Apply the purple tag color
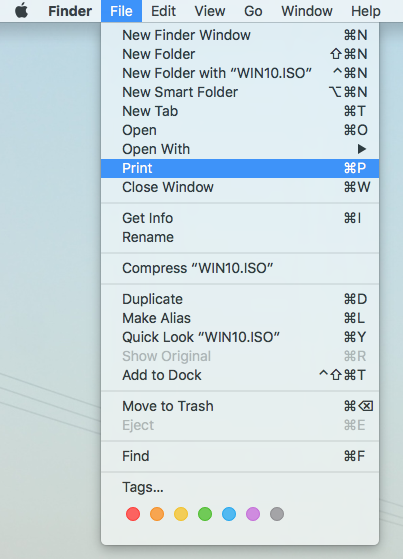The width and height of the screenshot is (403, 559). [x=253, y=514]
